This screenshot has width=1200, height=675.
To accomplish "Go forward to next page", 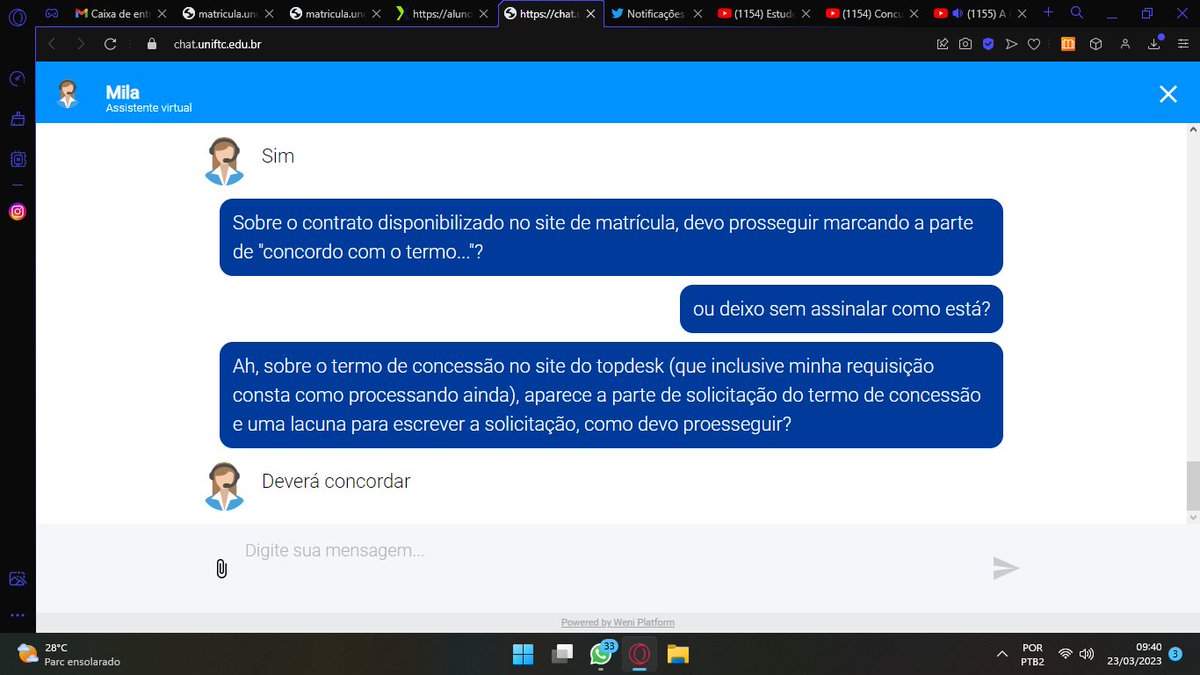I will [81, 44].
